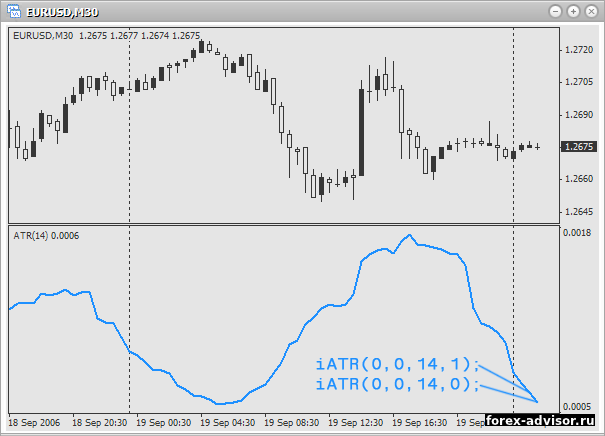Click the current price tag 1.2675
Image resolution: width=605 pixels, height=436 pixels.
578,147
